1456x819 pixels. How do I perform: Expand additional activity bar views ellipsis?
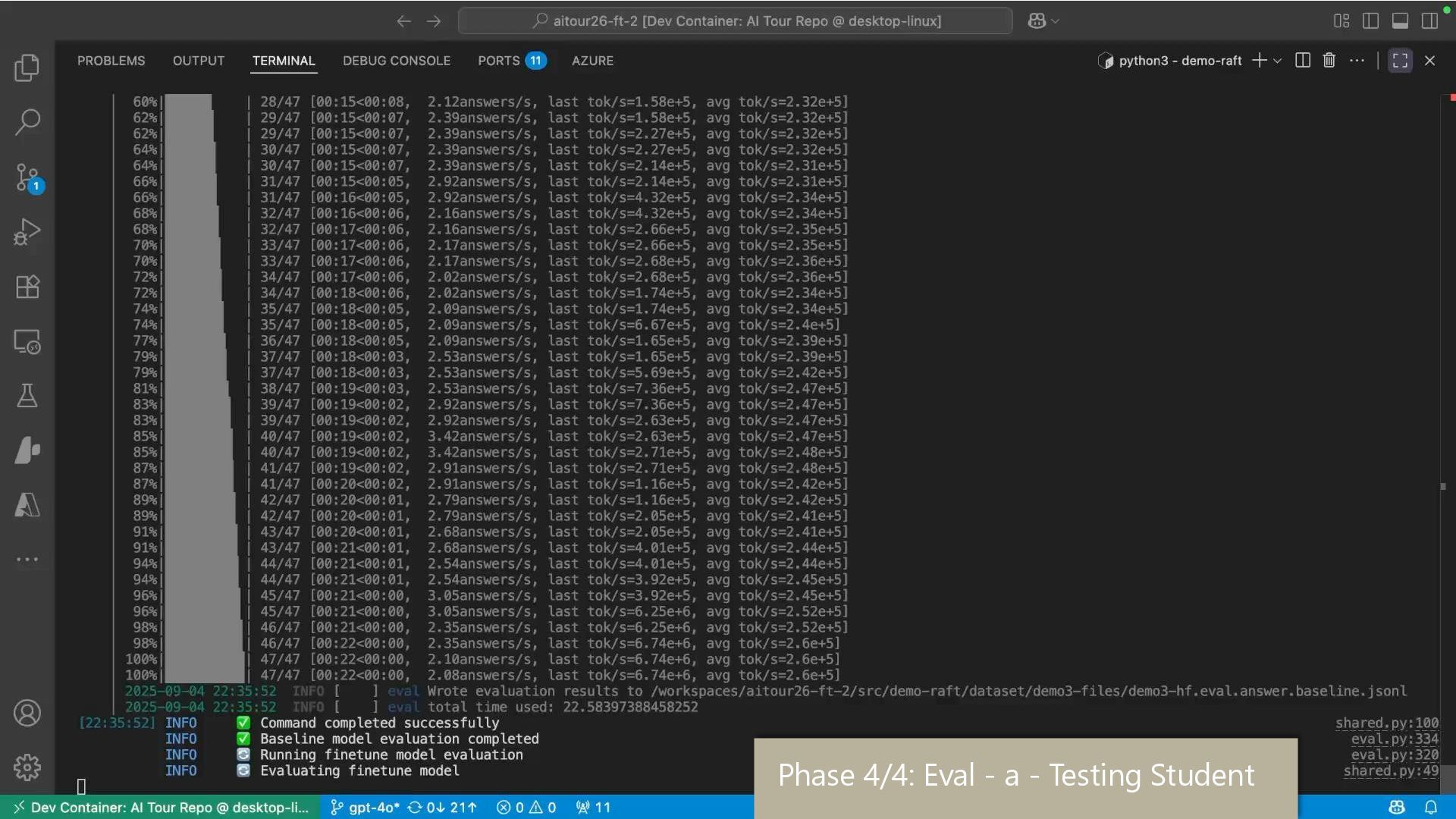pos(27,560)
